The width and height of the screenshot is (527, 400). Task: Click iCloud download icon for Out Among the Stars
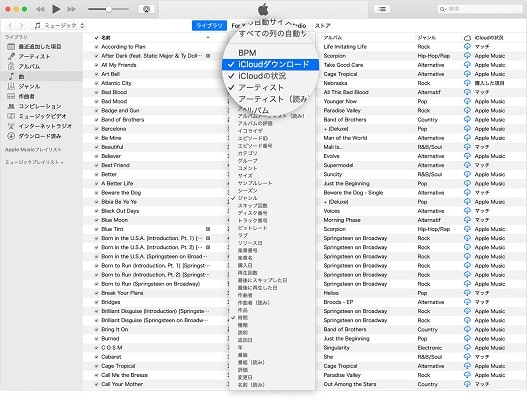[467, 384]
